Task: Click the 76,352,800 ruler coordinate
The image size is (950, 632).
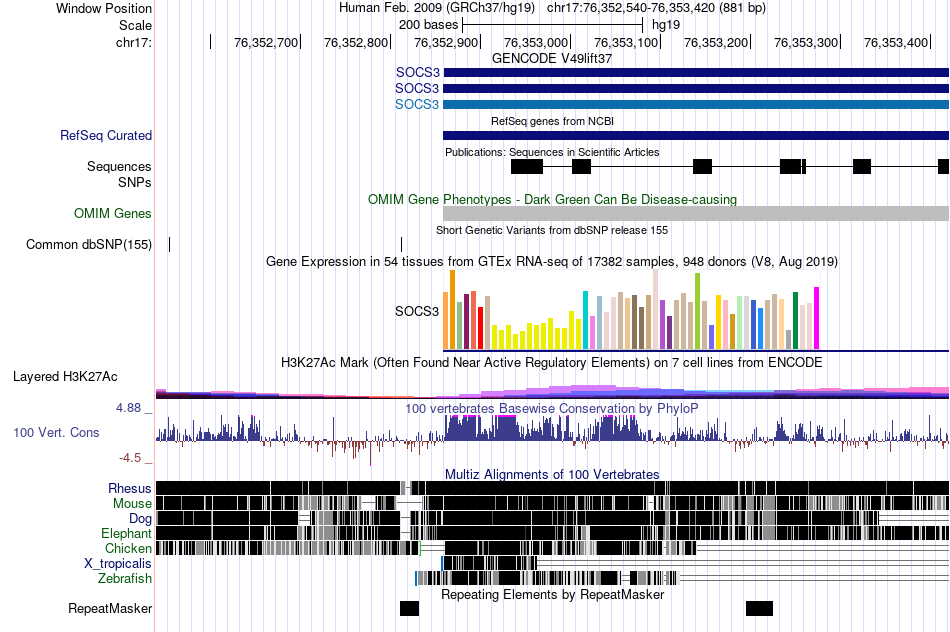Action: pos(356,42)
